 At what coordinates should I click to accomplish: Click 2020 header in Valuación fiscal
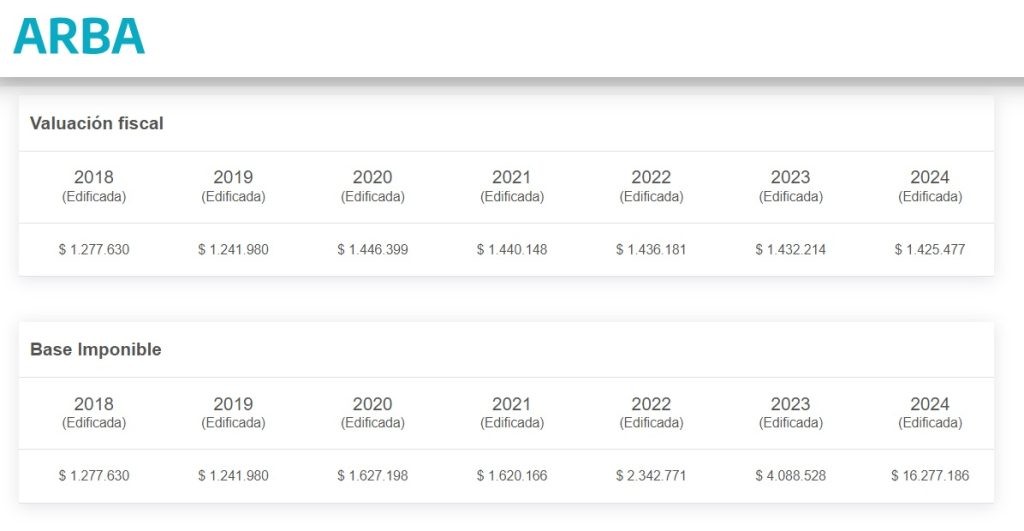pyautogui.click(x=372, y=185)
